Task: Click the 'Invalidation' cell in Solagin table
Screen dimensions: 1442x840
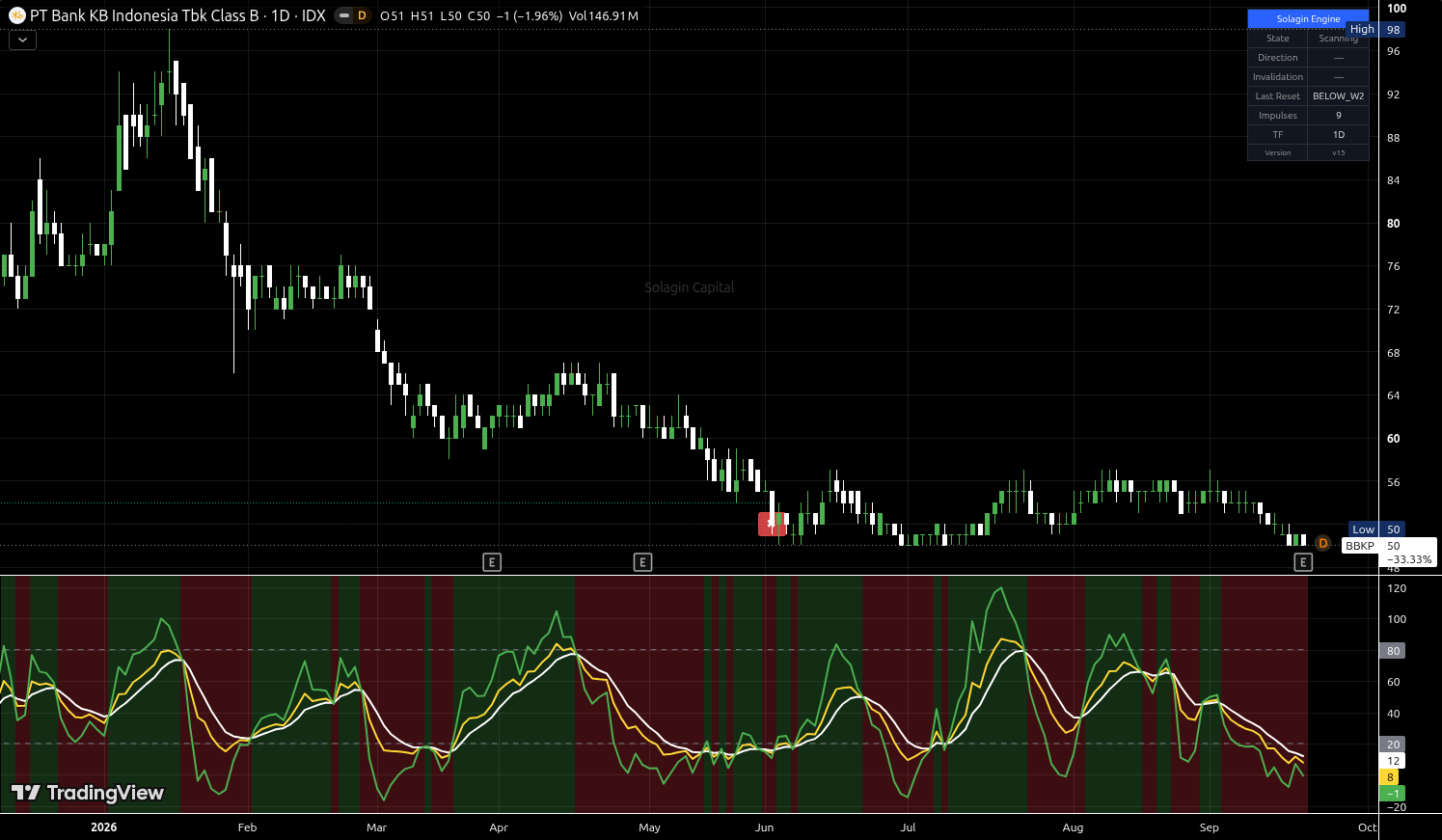Action: click(1277, 77)
